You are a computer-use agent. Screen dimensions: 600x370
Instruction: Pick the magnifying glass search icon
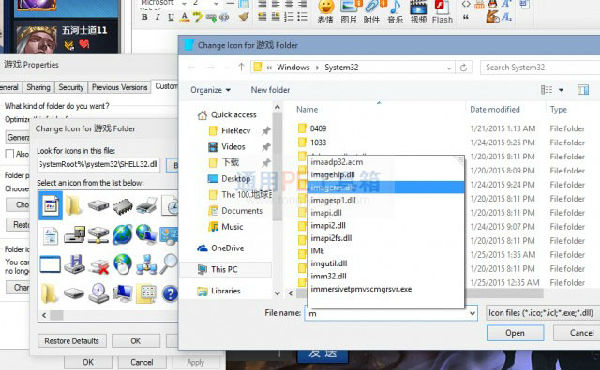[168, 264]
